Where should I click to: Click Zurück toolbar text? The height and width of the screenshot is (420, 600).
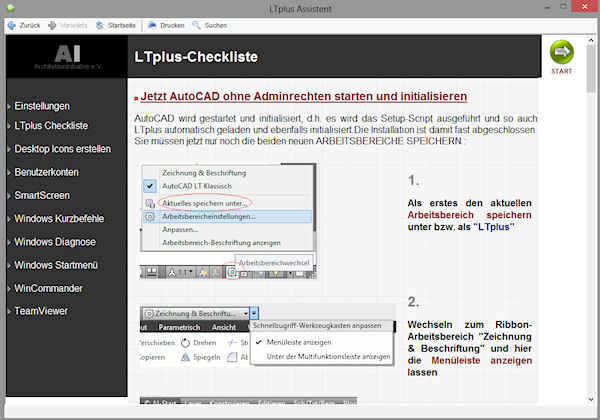(x=30, y=25)
